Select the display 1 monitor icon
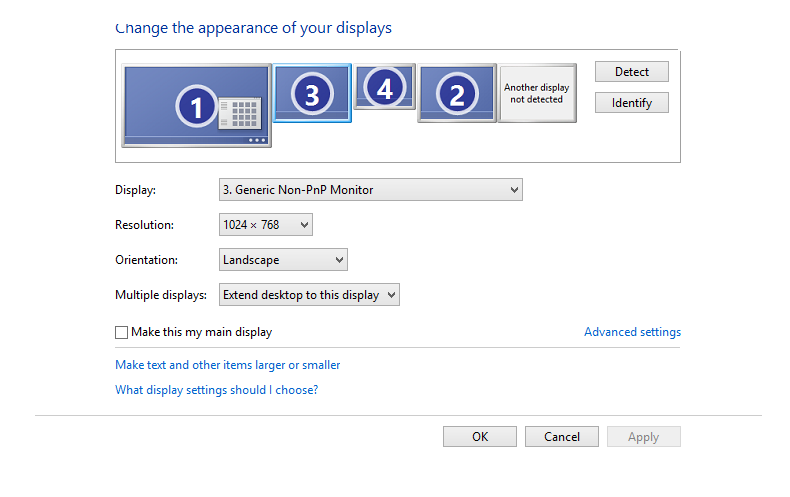This screenshot has height=497, width=790. coord(196,106)
